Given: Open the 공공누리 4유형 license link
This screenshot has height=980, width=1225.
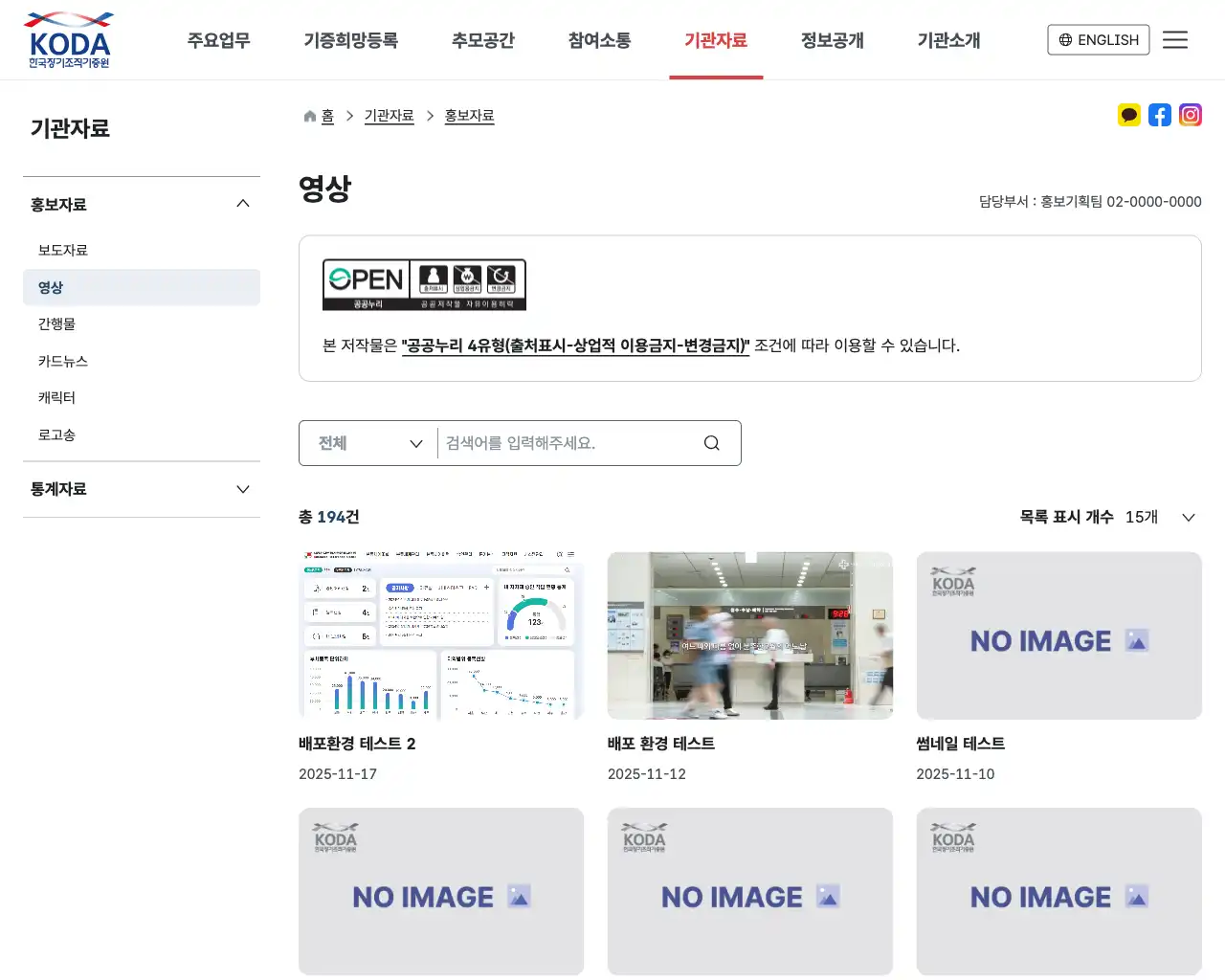Looking at the screenshot, I should click(x=574, y=345).
